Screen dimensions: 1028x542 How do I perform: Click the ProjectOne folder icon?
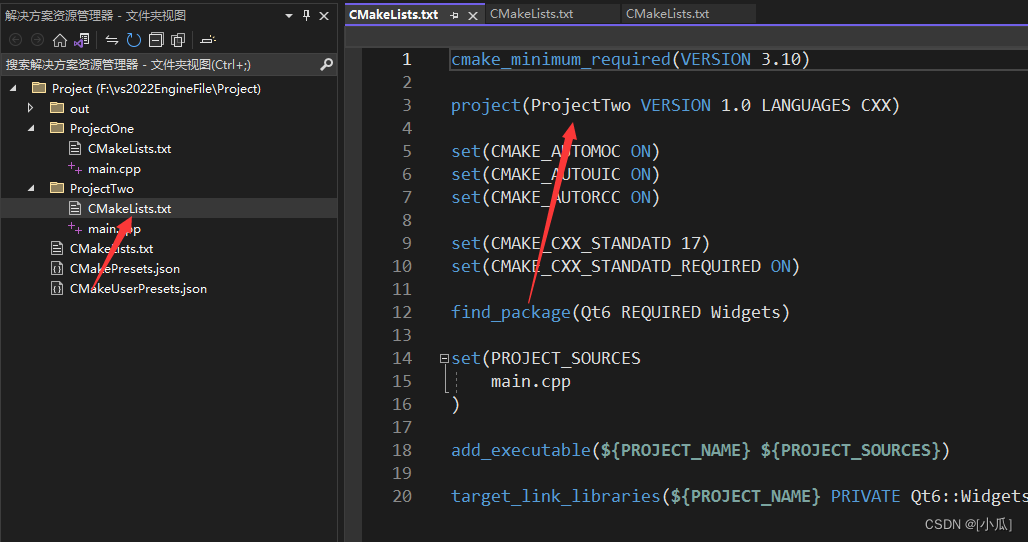pos(57,128)
